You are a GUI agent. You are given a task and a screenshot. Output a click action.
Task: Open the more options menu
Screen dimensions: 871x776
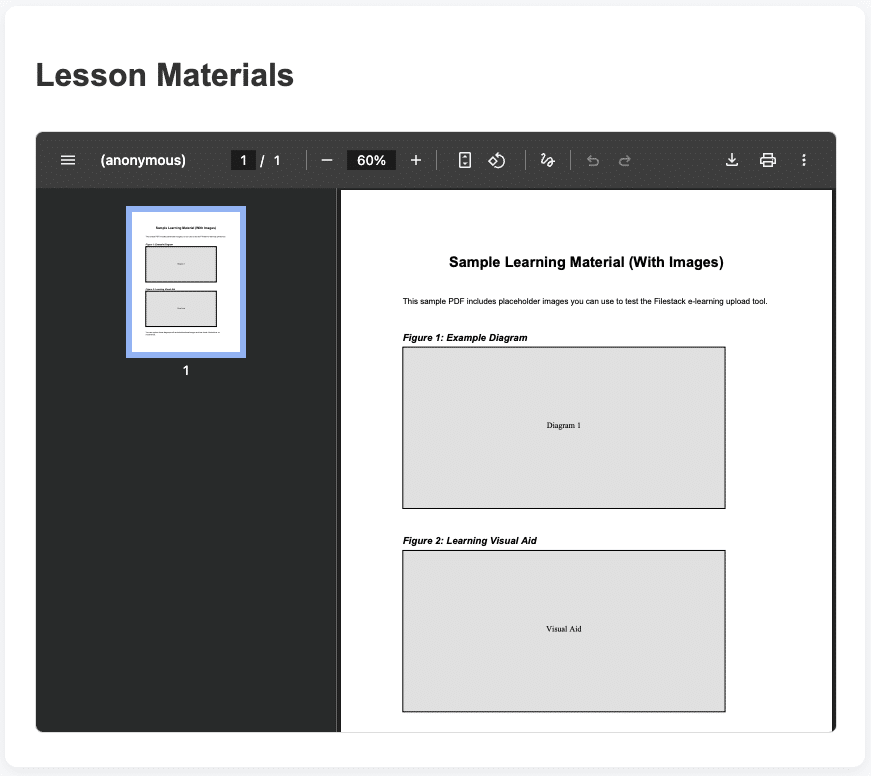803,159
